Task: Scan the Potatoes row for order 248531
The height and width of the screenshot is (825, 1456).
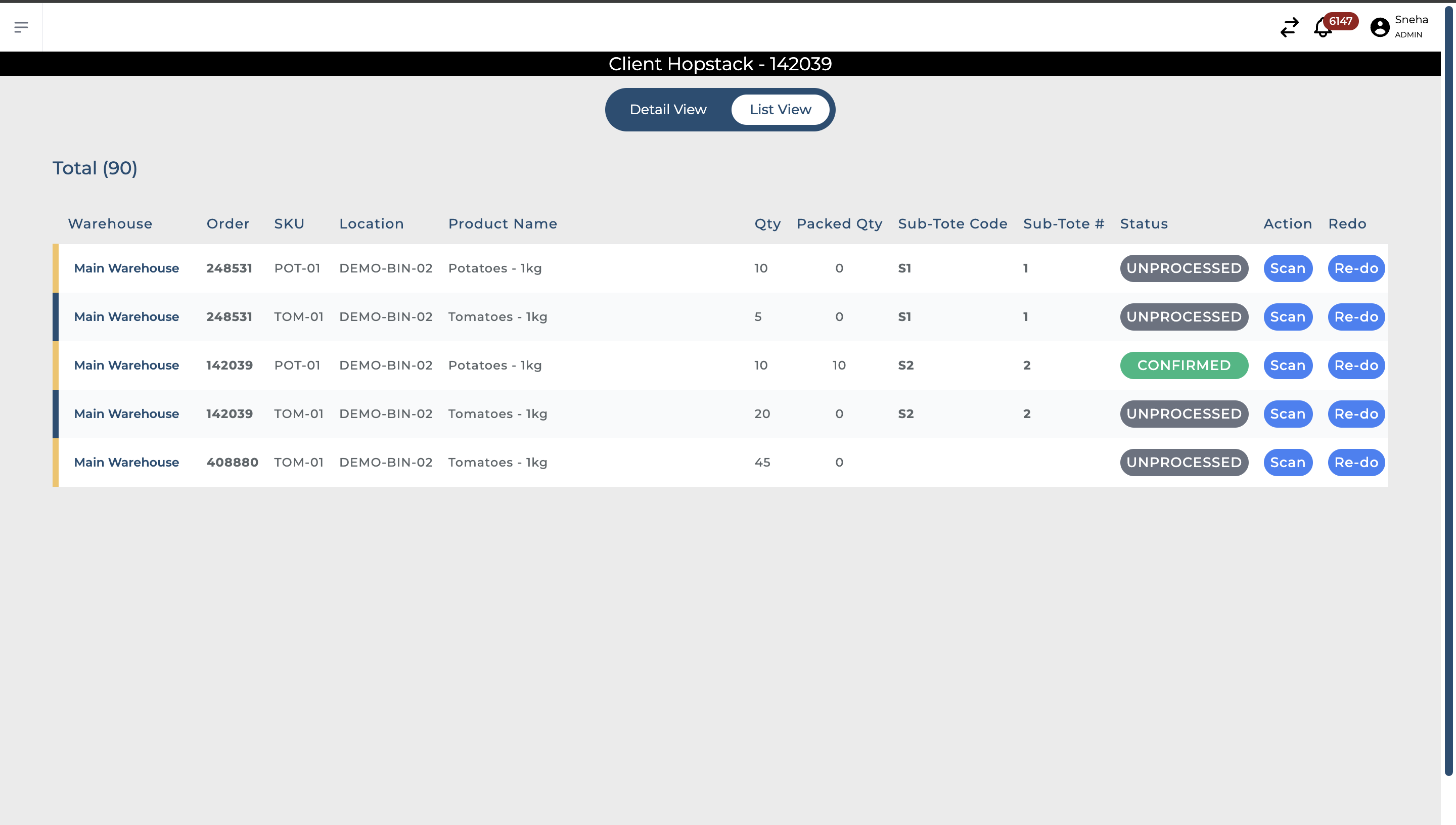Action: (1287, 268)
